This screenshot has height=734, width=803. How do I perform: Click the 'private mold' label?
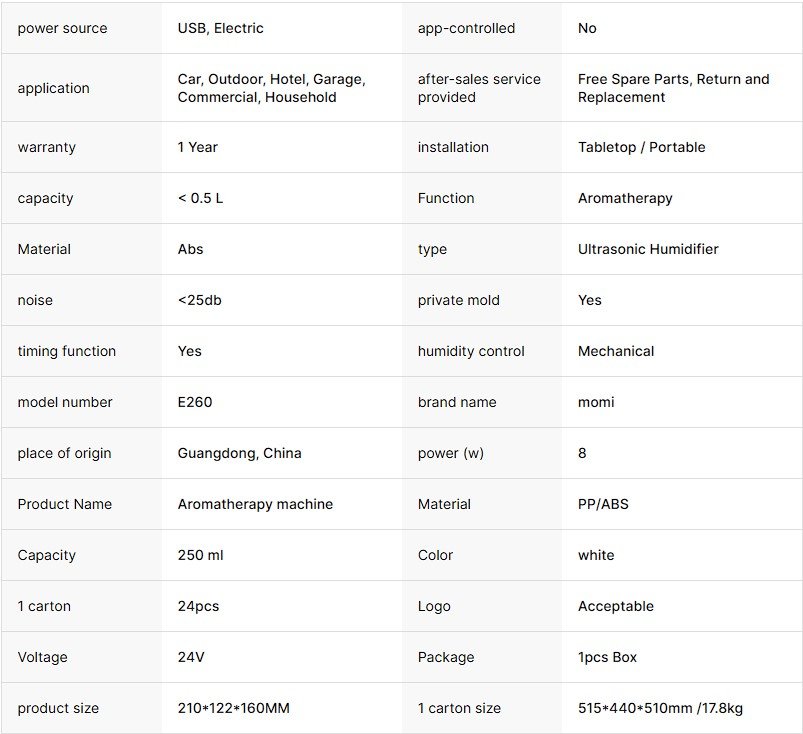pos(458,300)
